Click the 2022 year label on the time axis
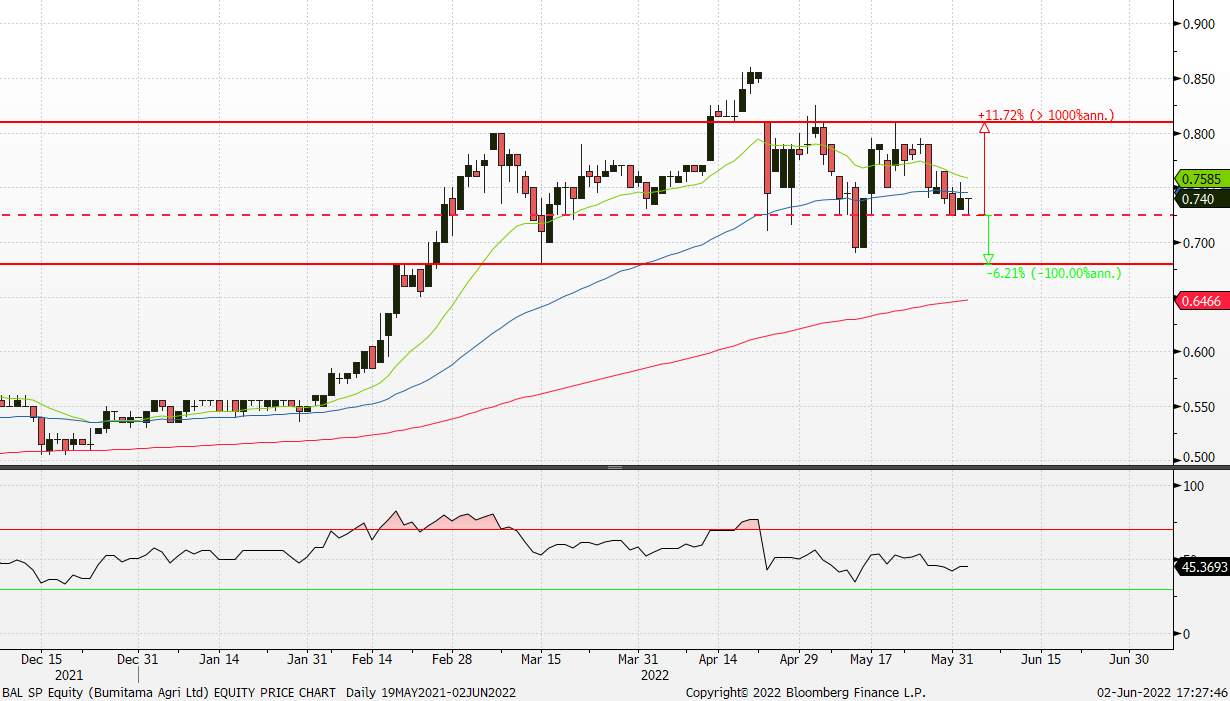Image resolution: width=1230 pixels, height=701 pixels. [x=655, y=675]
